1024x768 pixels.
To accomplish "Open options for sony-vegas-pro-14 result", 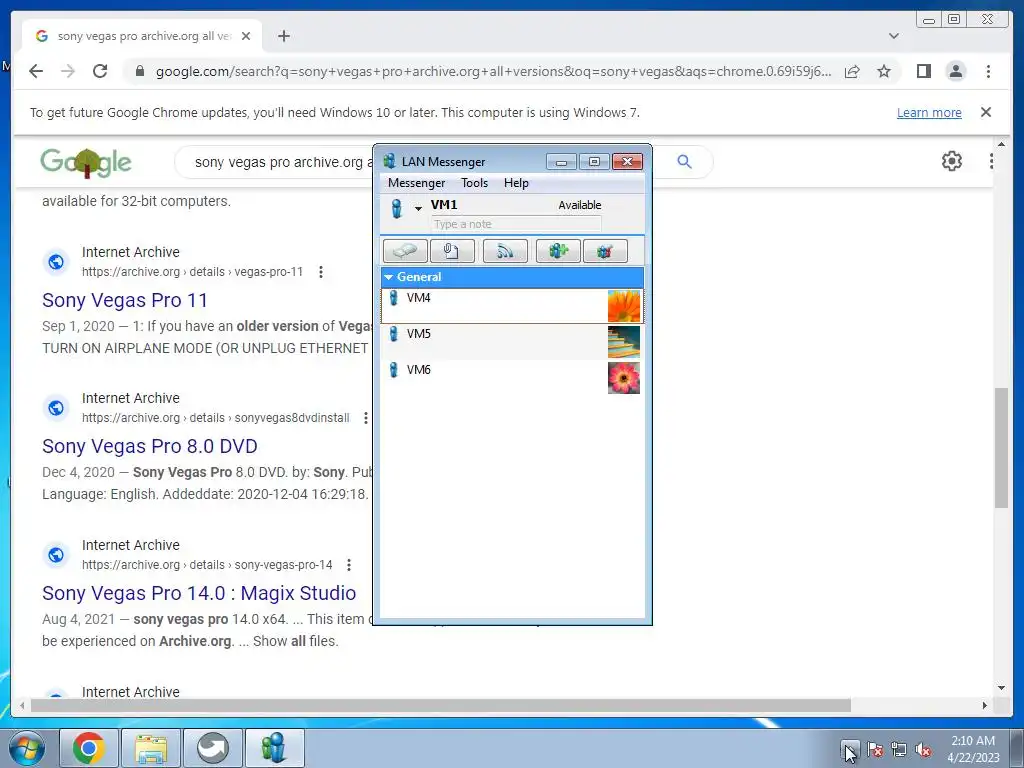I will pos(349,565).
